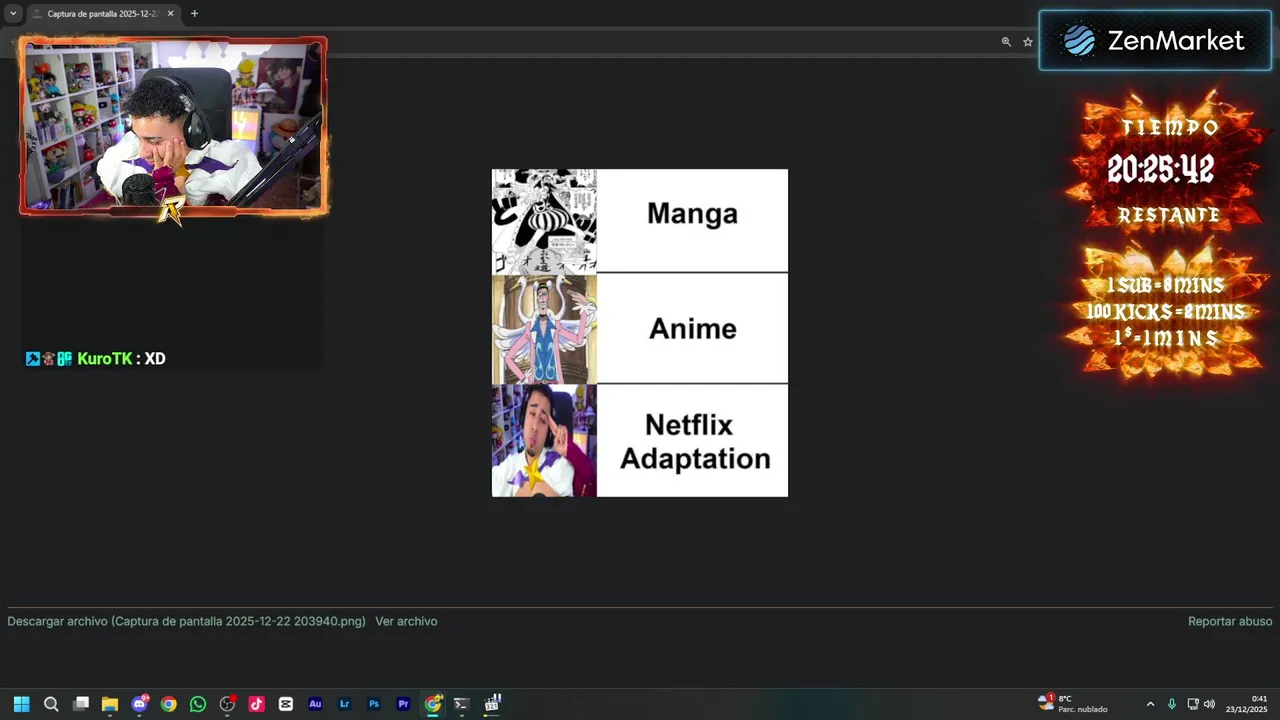Click the 'Manga' label text
1280x720 pixels.
coord(692,213)
